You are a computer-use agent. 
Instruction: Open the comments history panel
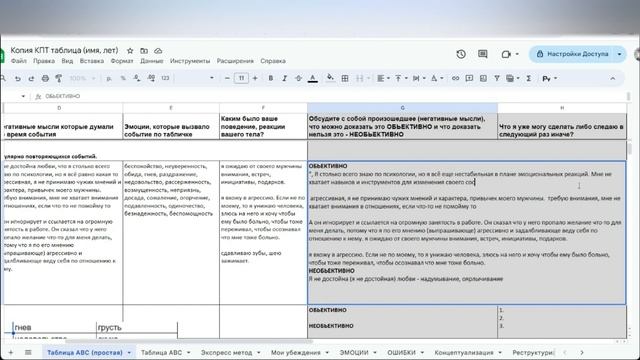pyautogui.click(x=482, y=54)
